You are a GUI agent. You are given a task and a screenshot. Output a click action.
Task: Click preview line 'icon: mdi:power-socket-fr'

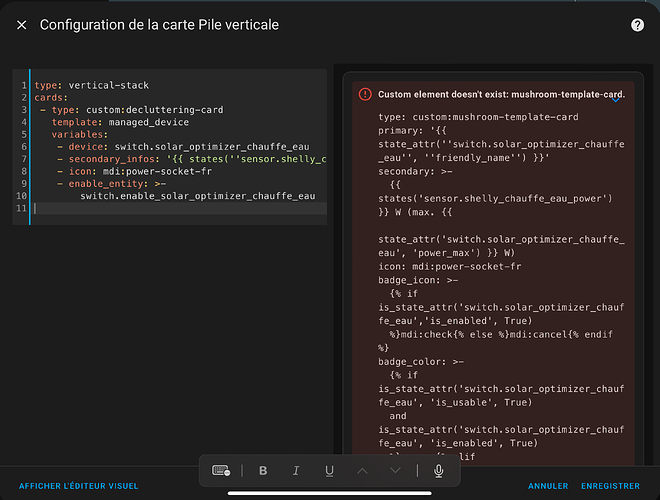point(450,266)
